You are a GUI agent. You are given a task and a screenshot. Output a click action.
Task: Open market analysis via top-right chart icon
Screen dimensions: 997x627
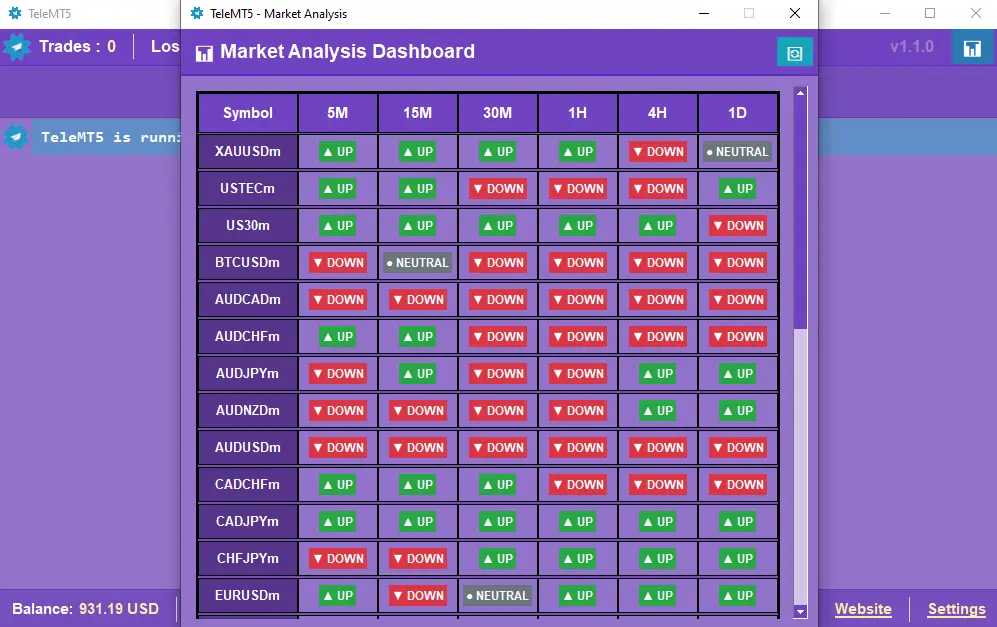click(x=971, y=48)
